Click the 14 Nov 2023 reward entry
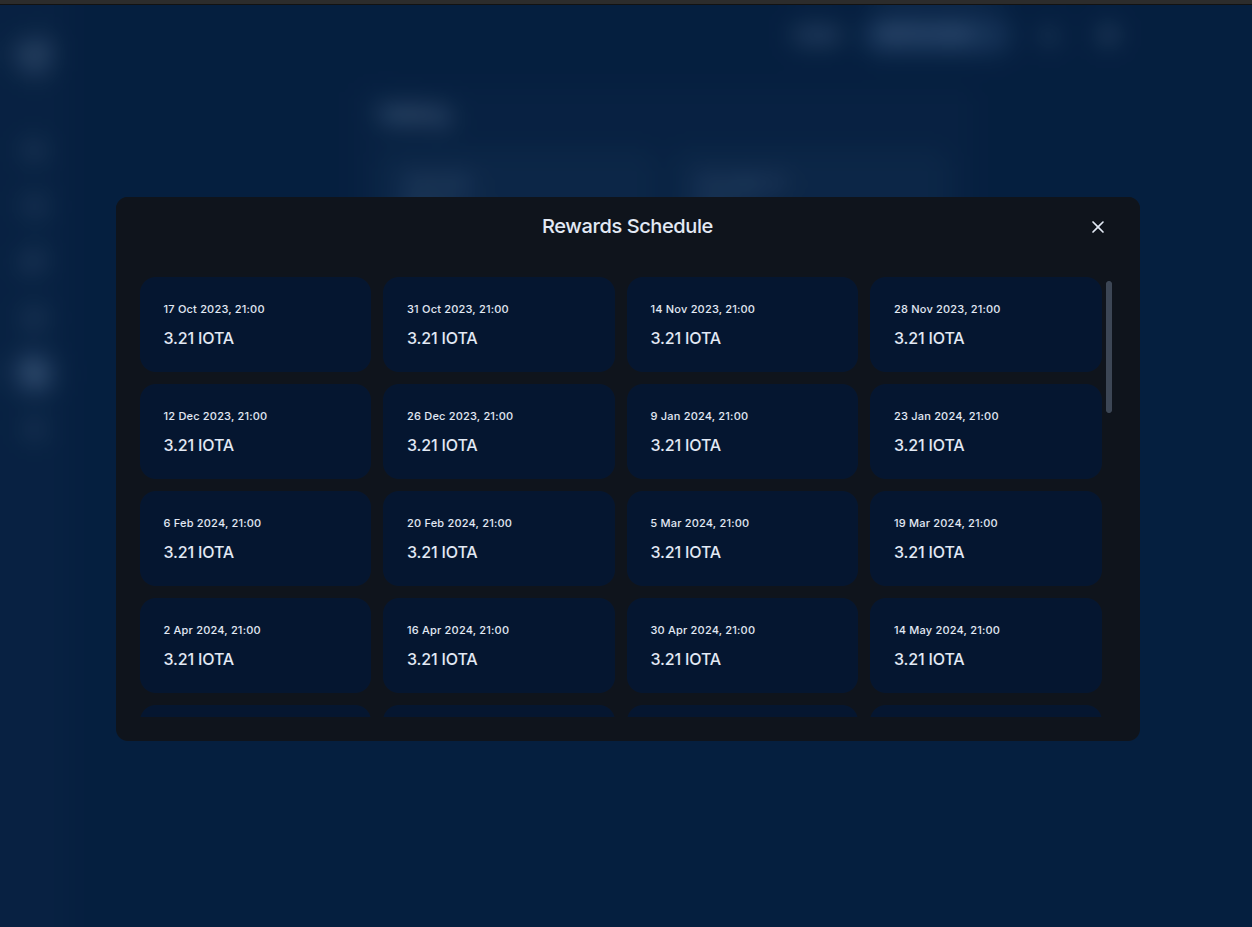This screenshot has width=1252, height=927. pyautogui.click(x=742, y=325)
